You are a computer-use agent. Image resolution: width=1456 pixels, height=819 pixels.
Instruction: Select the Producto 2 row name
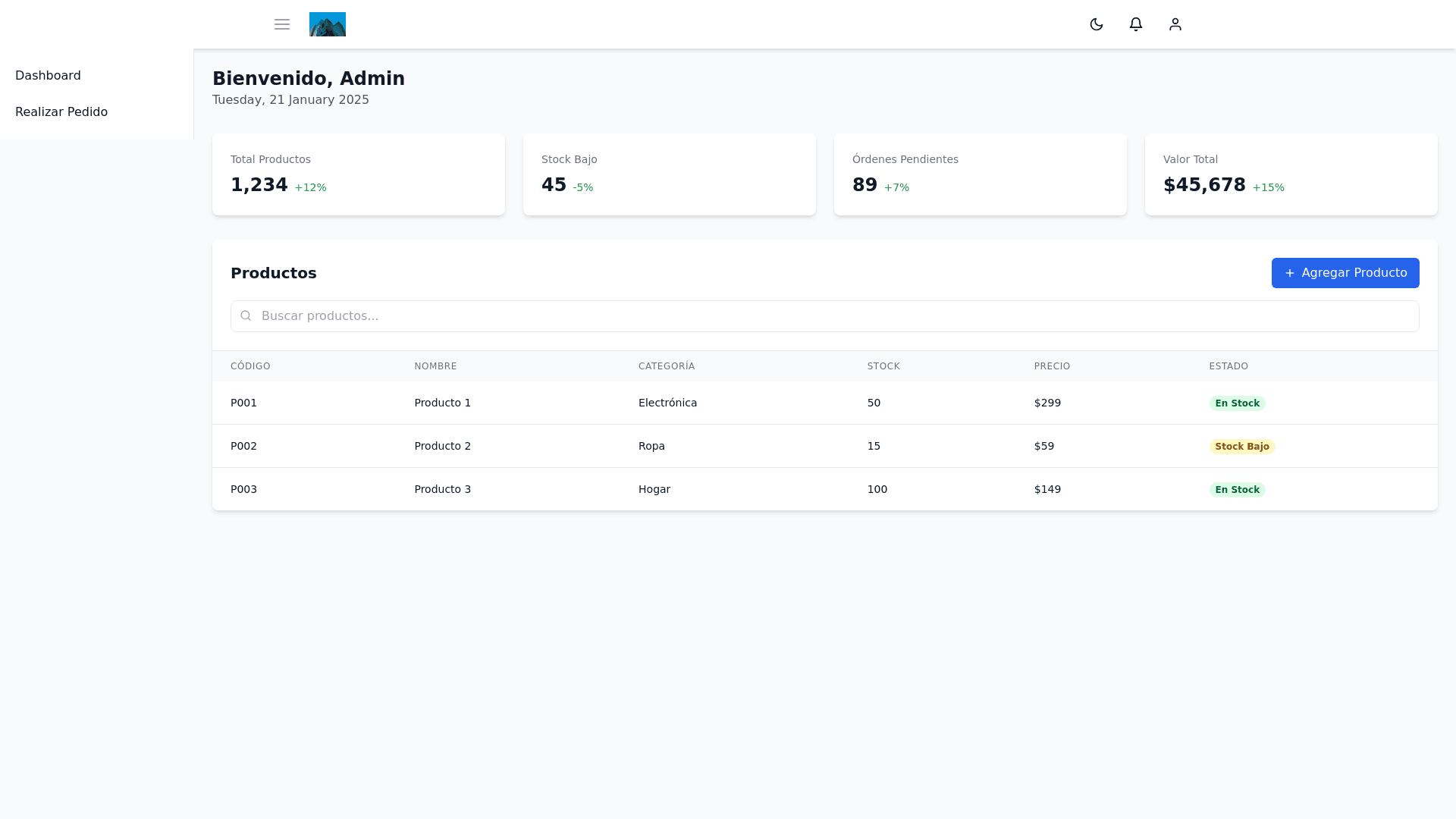(442, 446)
